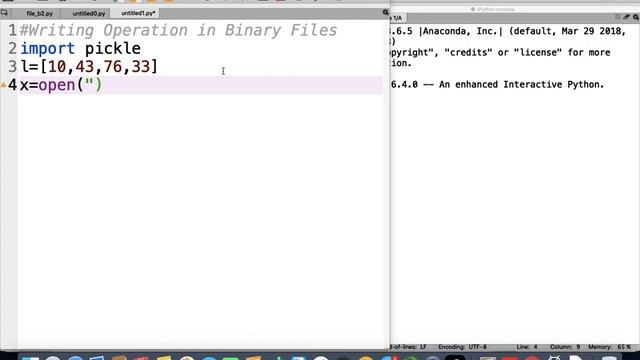The width and height of the screenshot is (640, 360).
Task: Click the Encoding: UTF-8 status entry
Action: pyautogui.click(x=462, y=347)
